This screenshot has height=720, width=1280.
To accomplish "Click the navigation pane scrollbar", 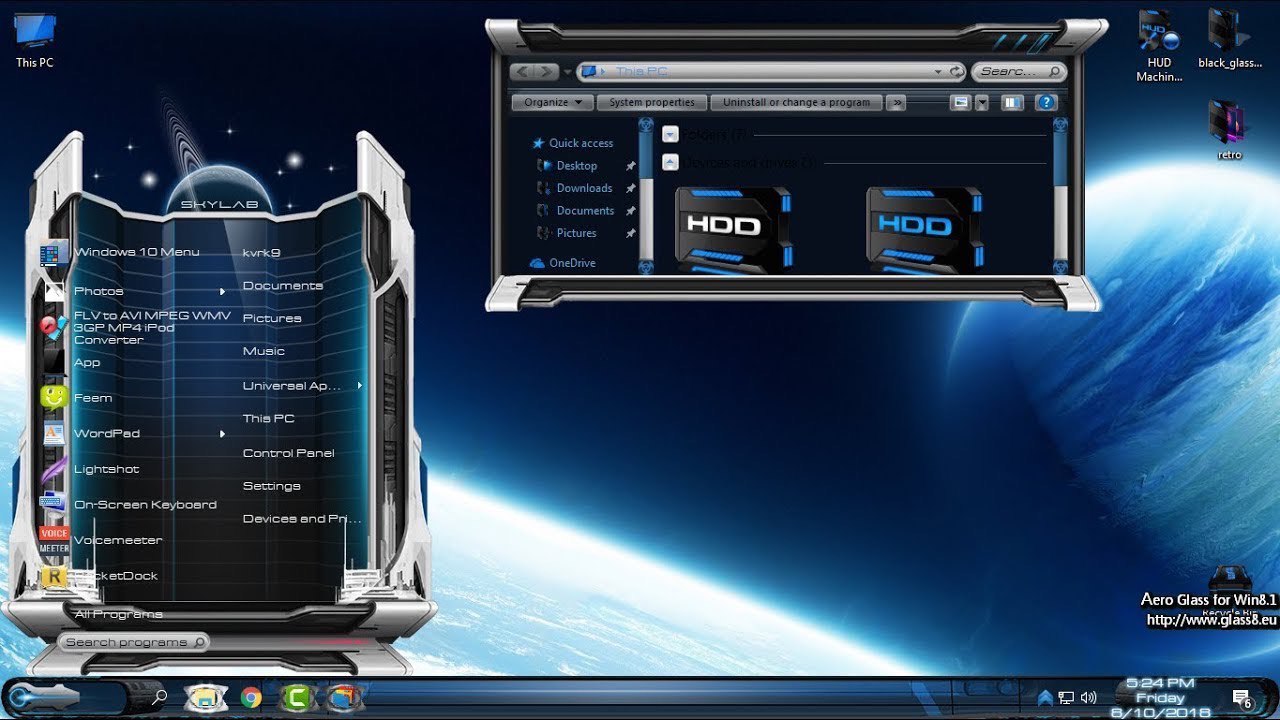I will coord(646,197).
